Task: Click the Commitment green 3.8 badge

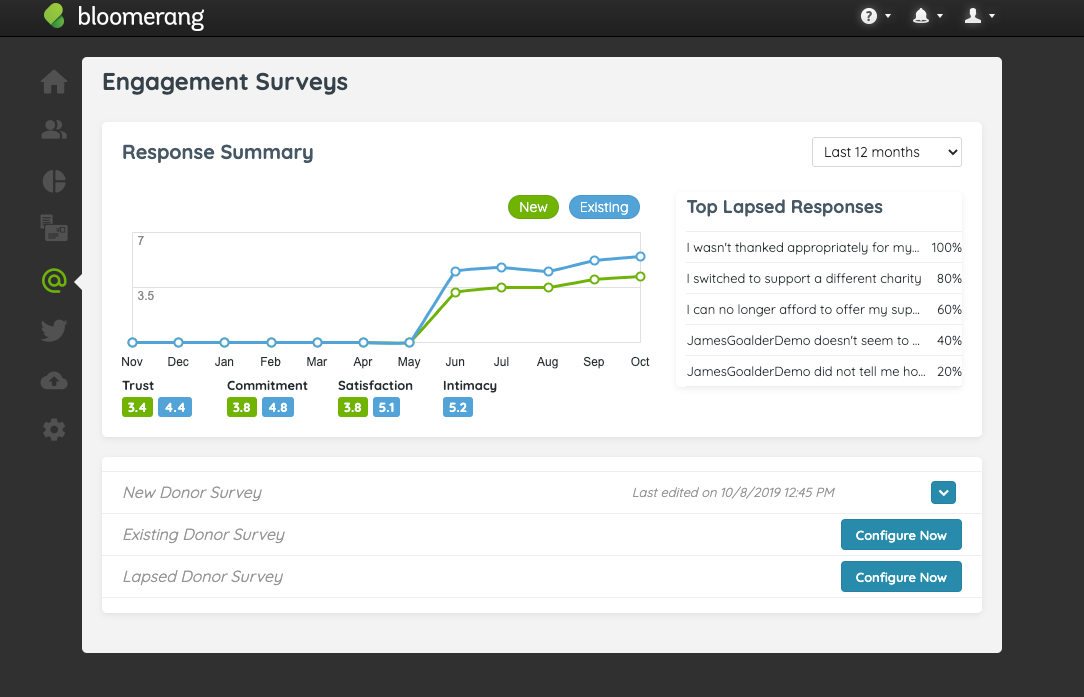Action: [242, 407]
